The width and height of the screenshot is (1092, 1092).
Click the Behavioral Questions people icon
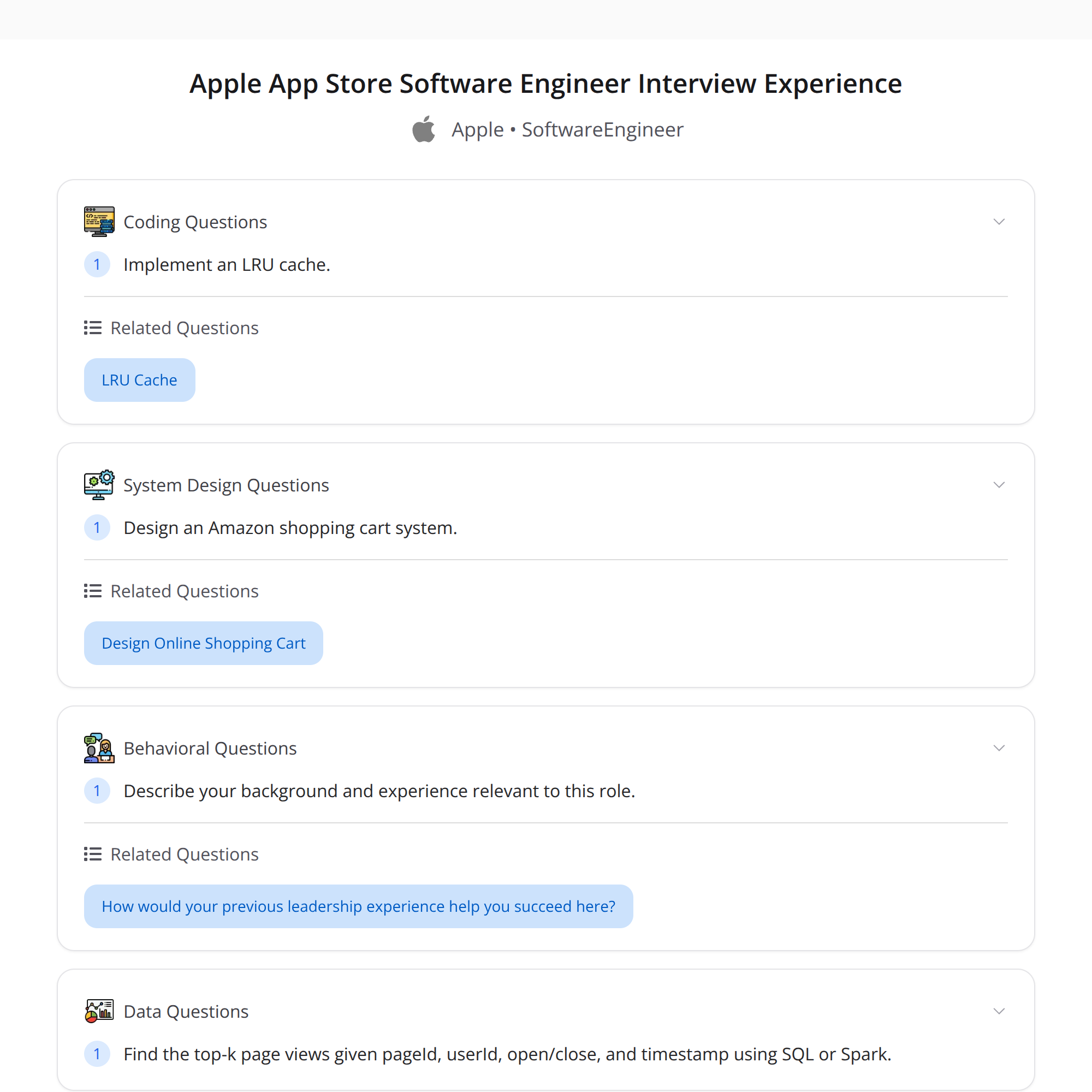tap(99, 748)
